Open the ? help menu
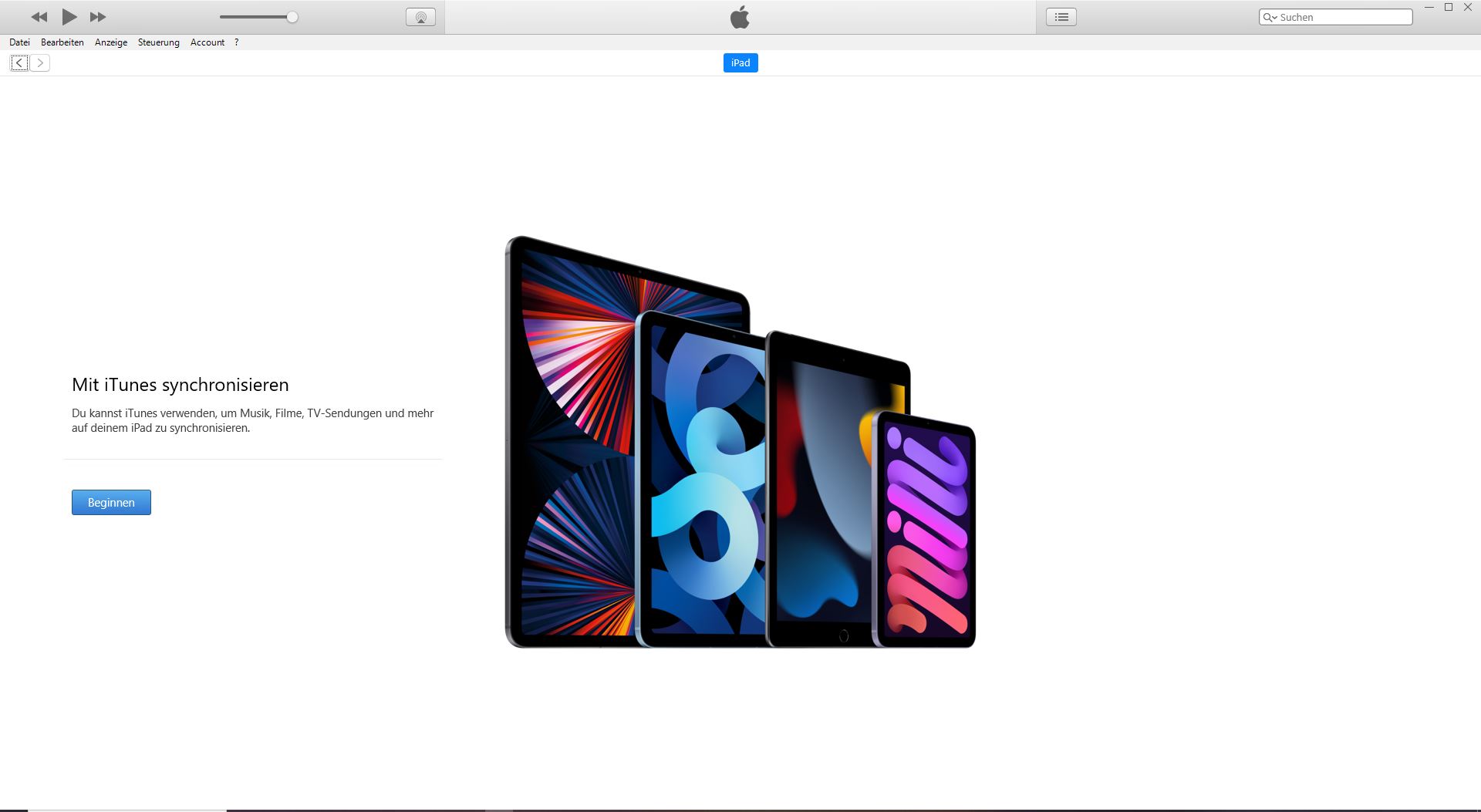Screen dimensions: 1481x812 point(236,42)
